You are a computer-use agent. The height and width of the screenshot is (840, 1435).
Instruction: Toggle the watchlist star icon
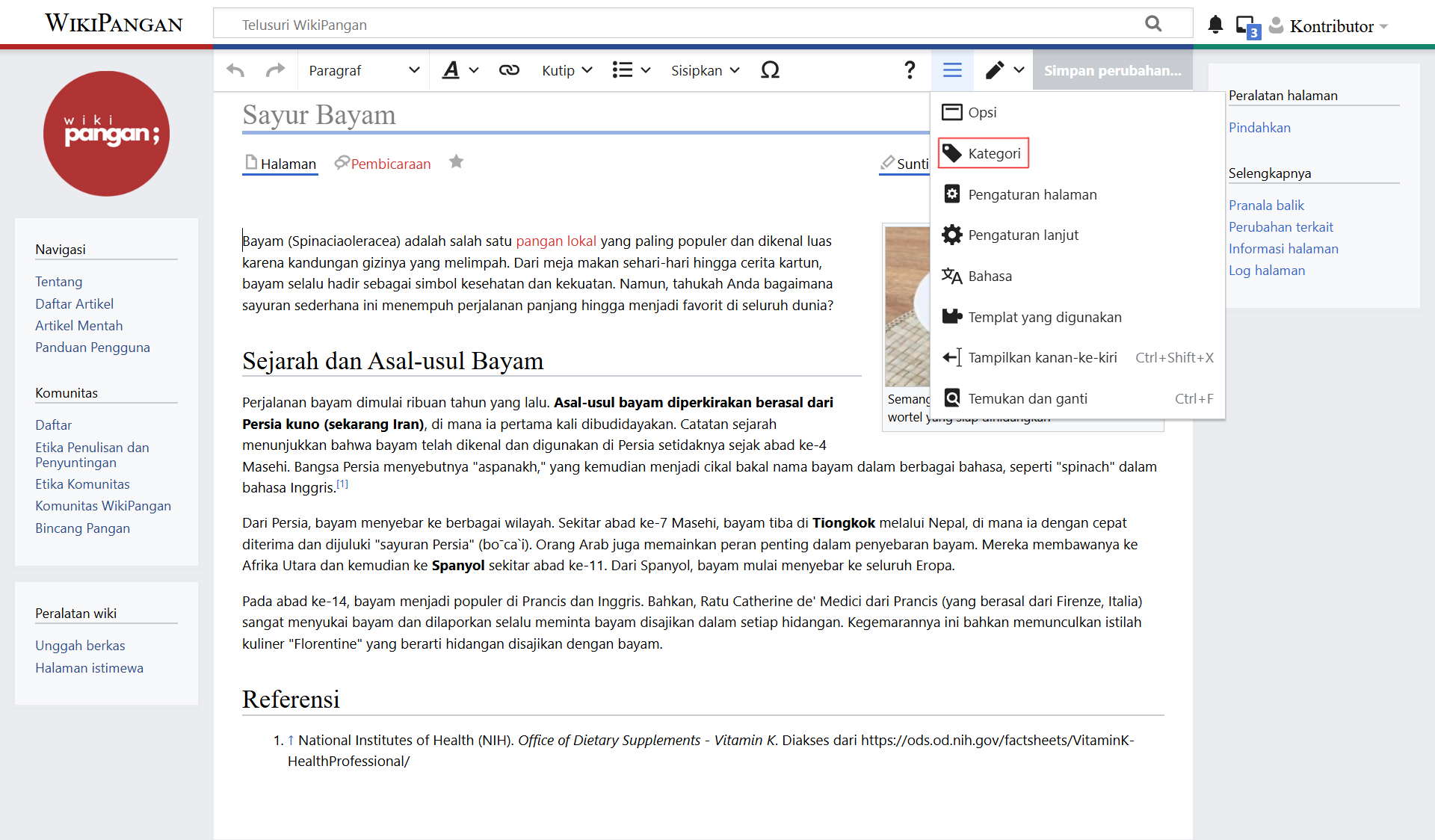tap(456, 162)
